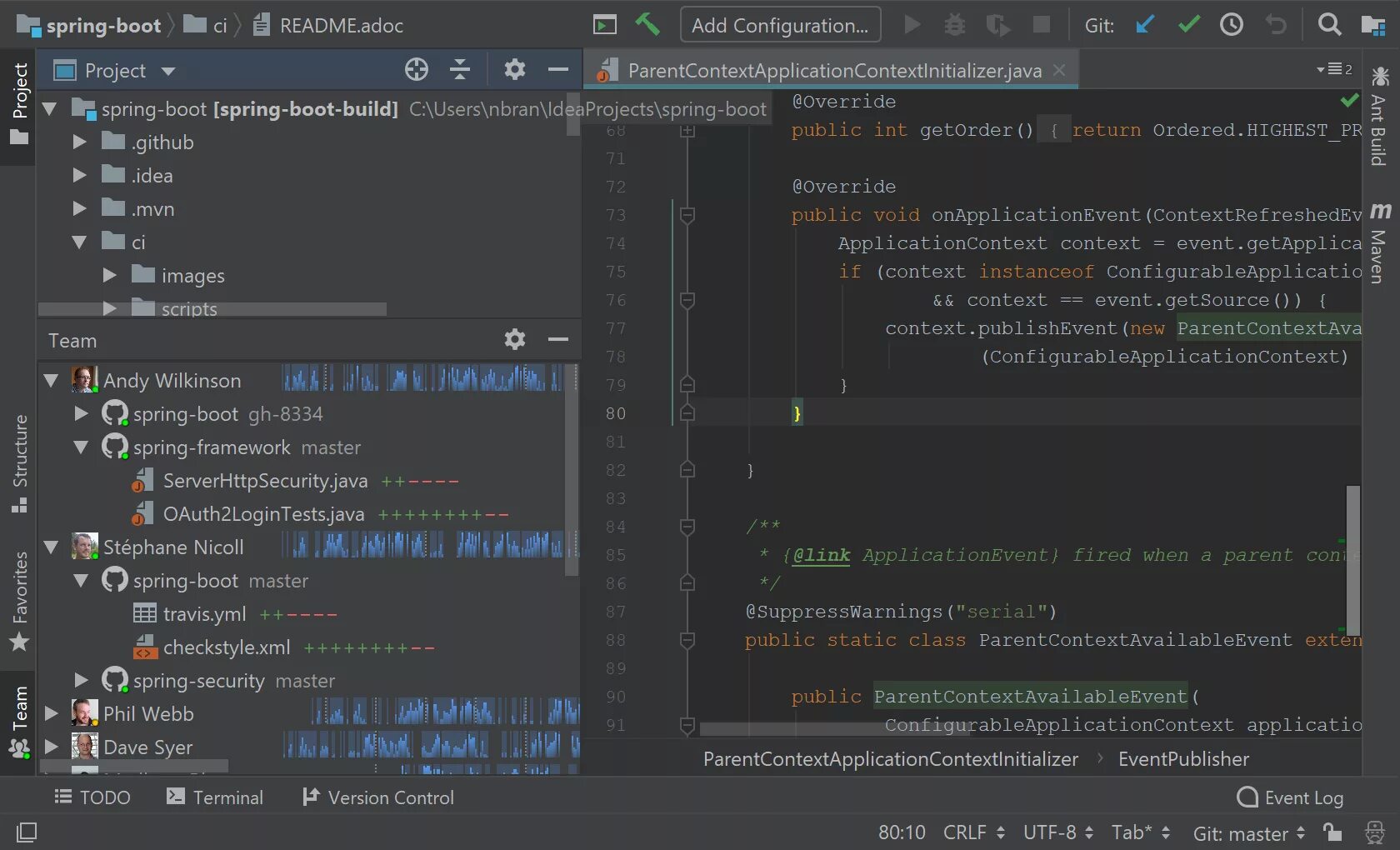The height and width of the screenshot is (850, 1400).
Task: Click Run with Coverage icon
Action: coord(997,25)
